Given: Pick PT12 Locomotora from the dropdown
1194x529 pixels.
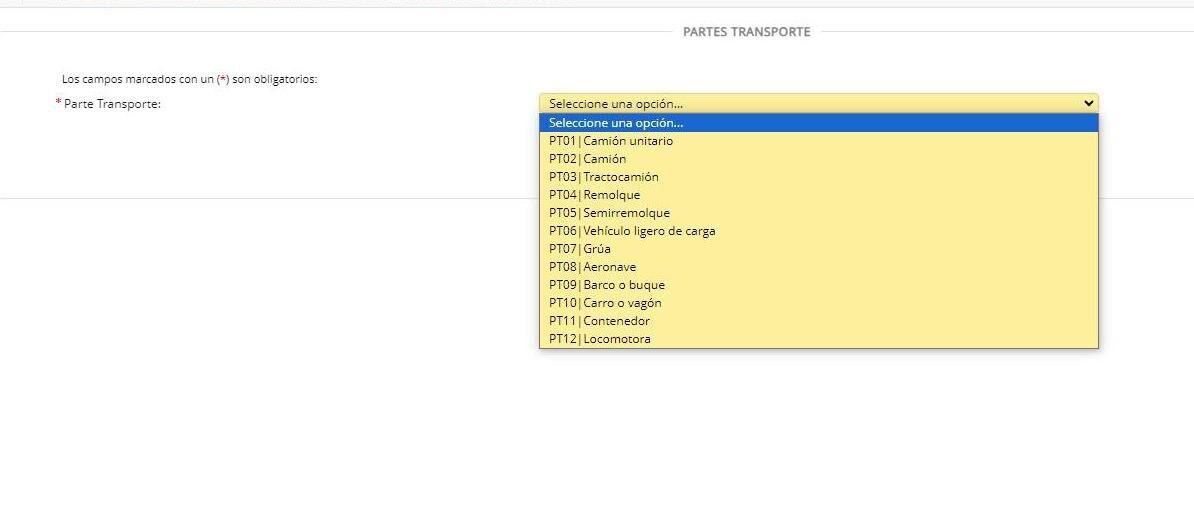Looking at the screenshot, I should (x=600, y=339).
